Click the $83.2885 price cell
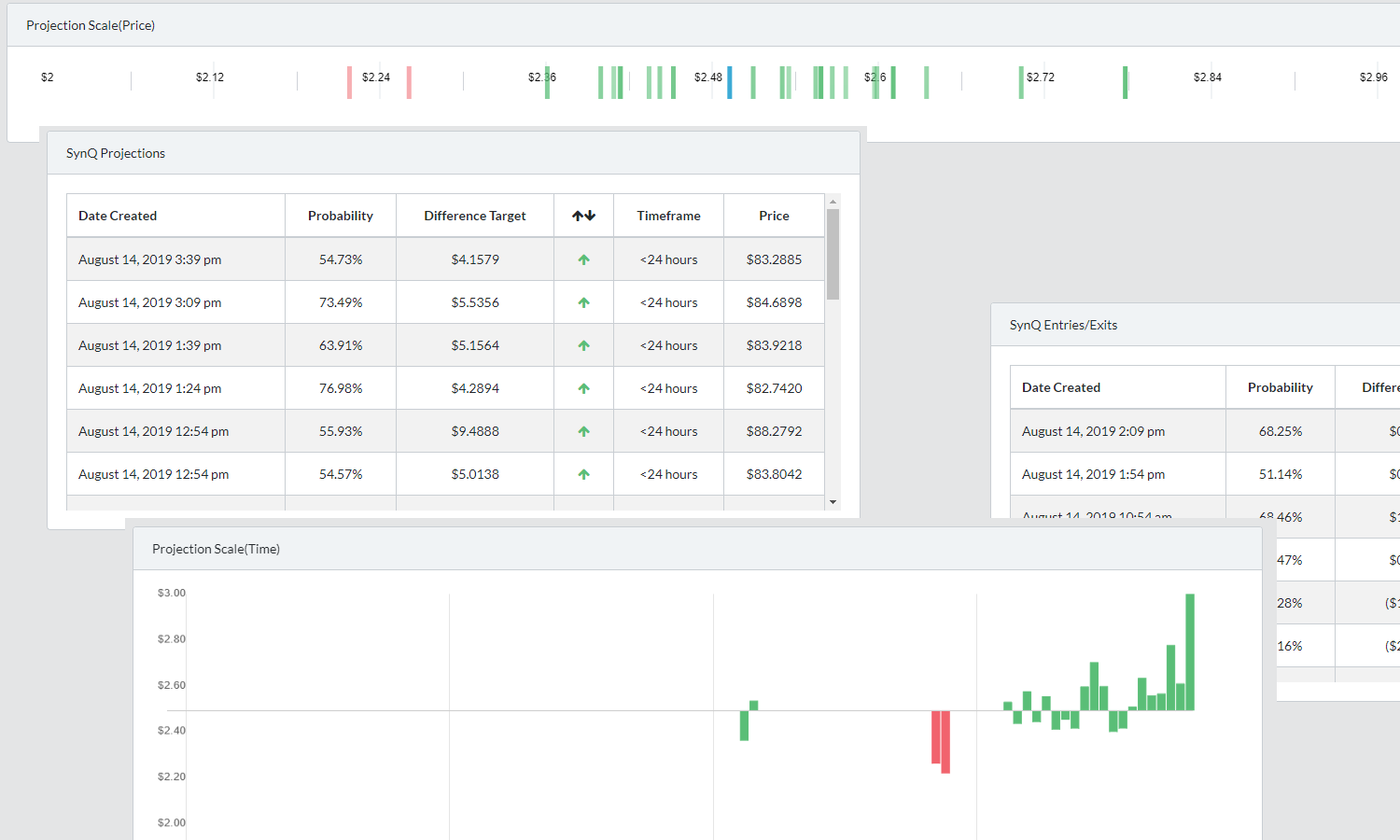This screenshot has height=840, width=1400. coord(774,259)
